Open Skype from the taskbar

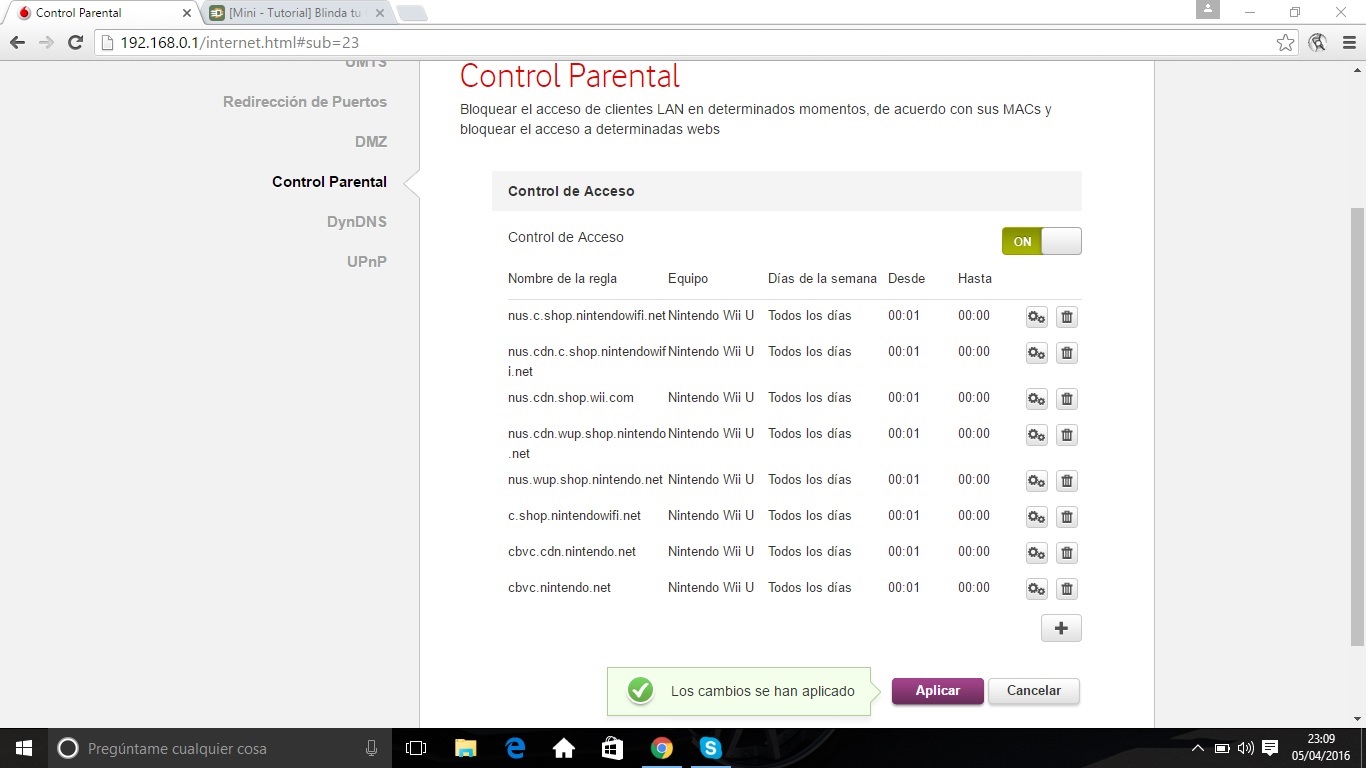coord(711,748)
